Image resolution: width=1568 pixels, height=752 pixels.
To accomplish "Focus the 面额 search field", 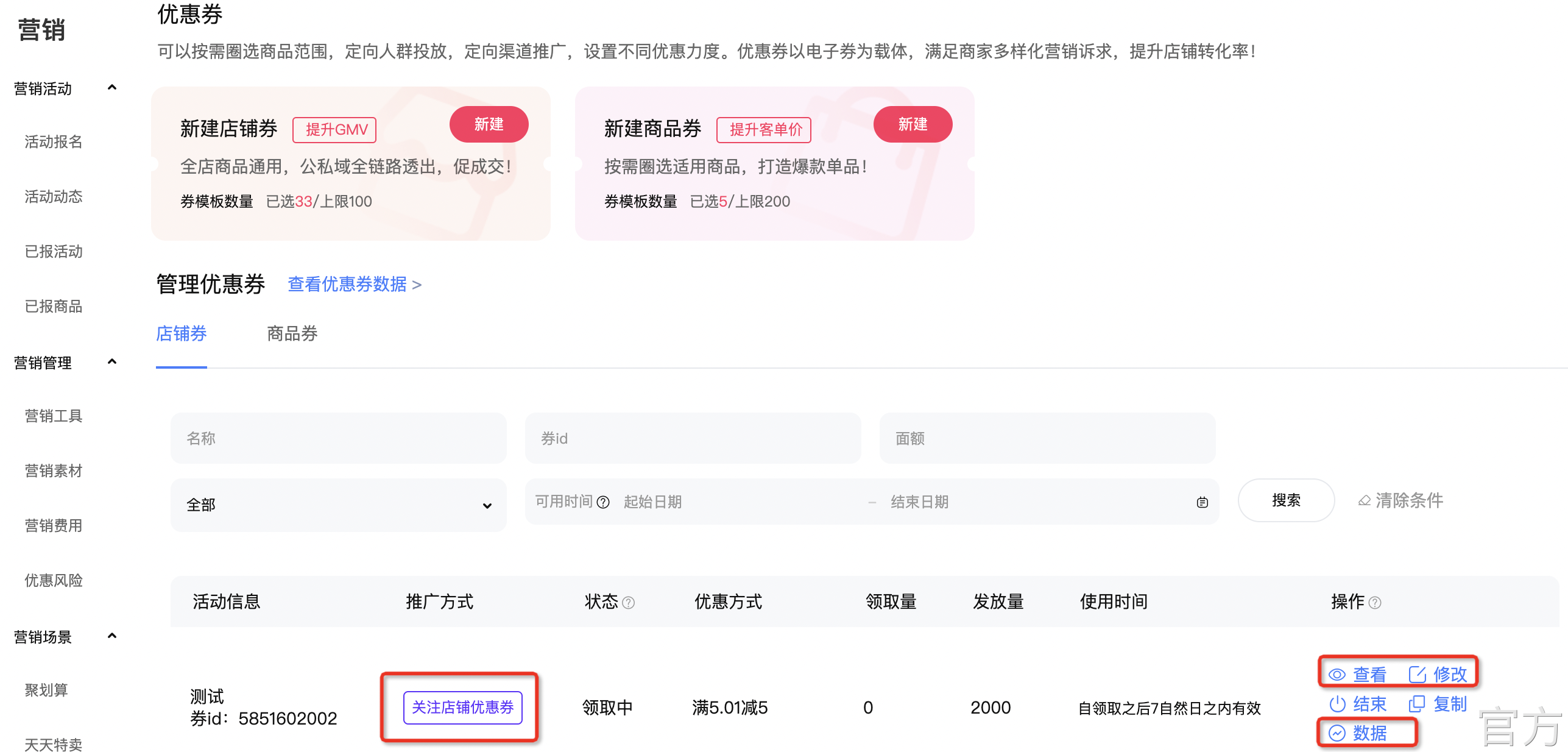I will pos(1047,438).
